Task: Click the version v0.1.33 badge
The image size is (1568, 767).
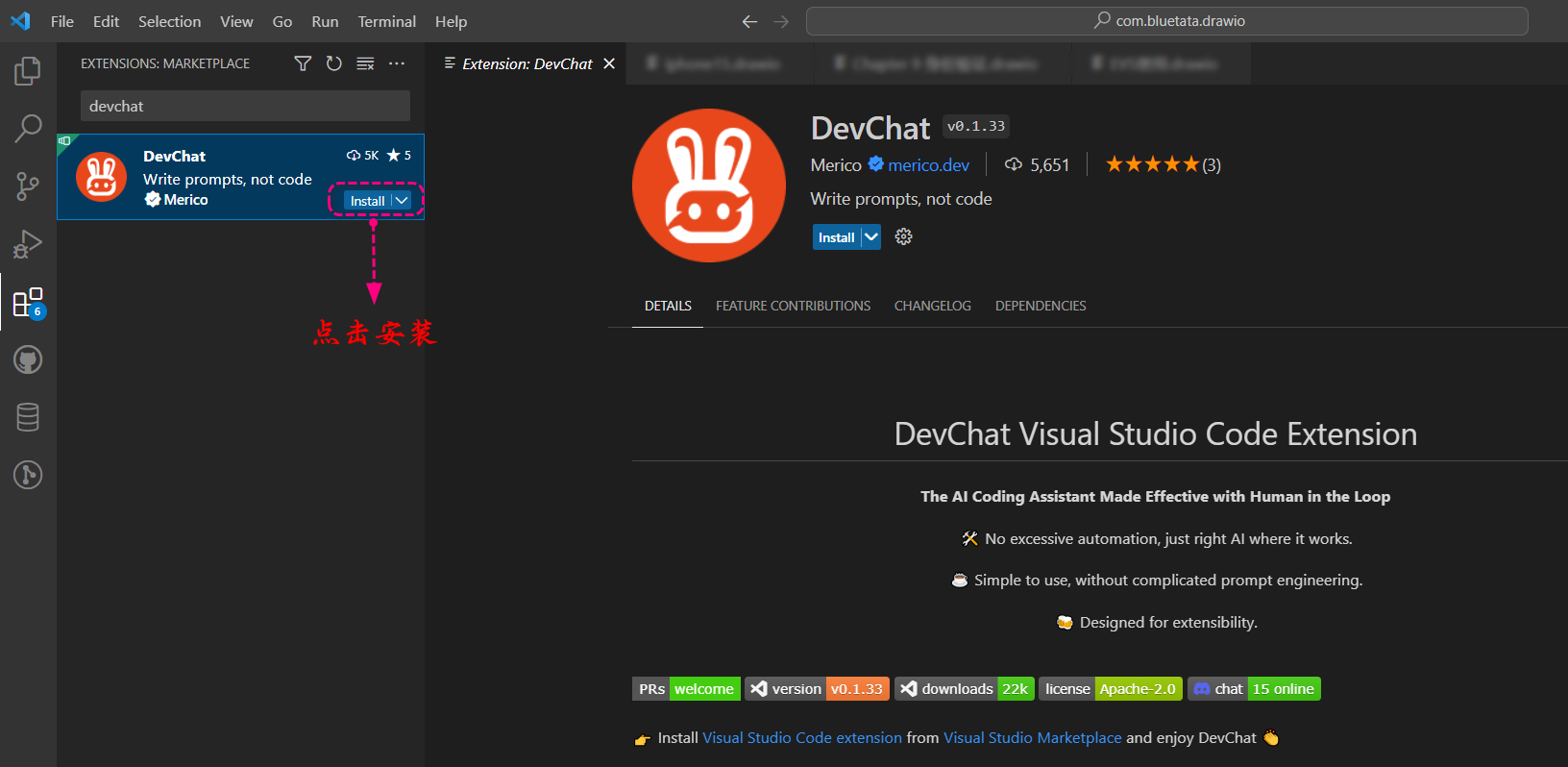Action: pyautogui.click(x=817, y=688)
